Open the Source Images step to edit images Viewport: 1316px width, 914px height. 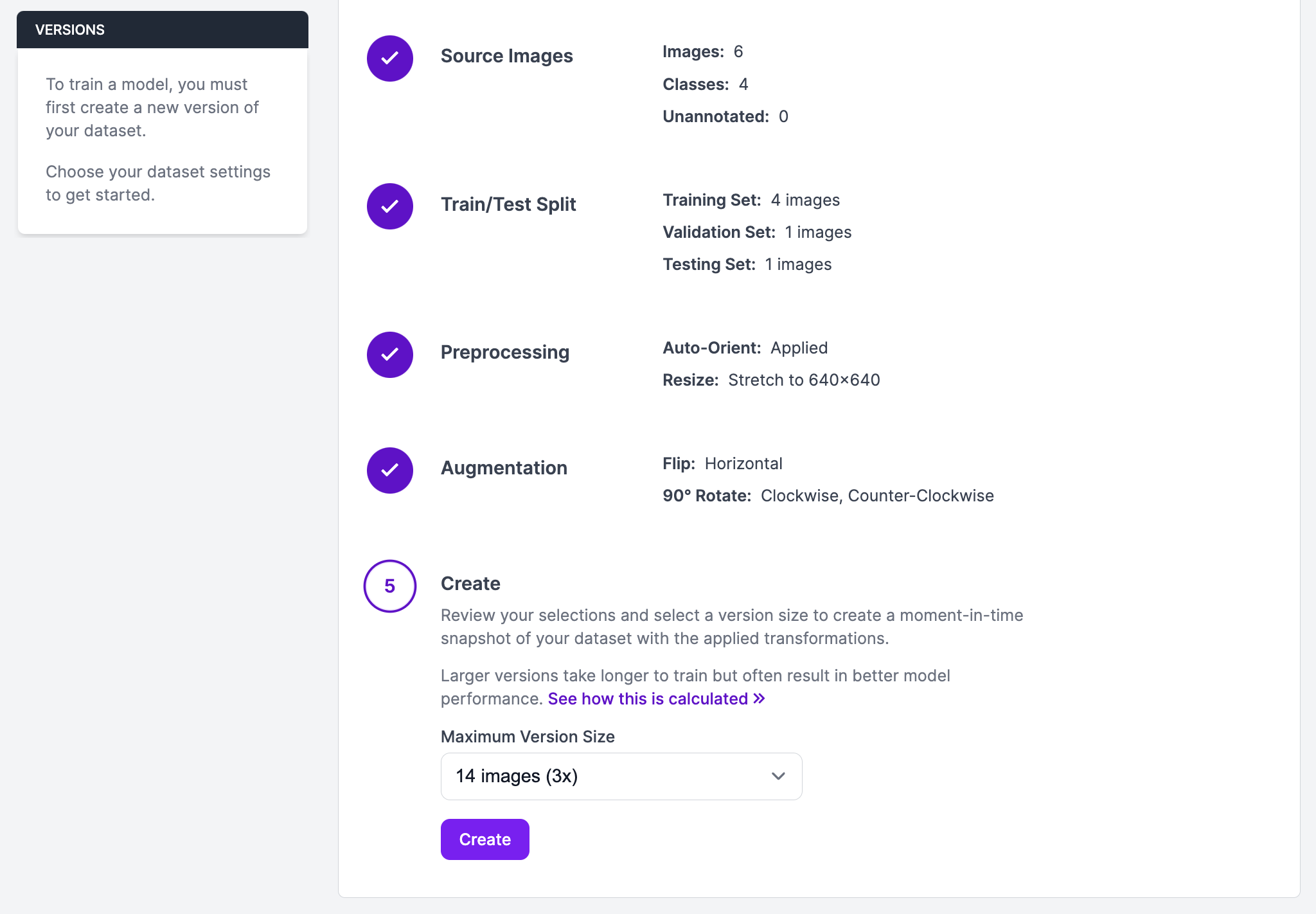[x=506, y=56]
